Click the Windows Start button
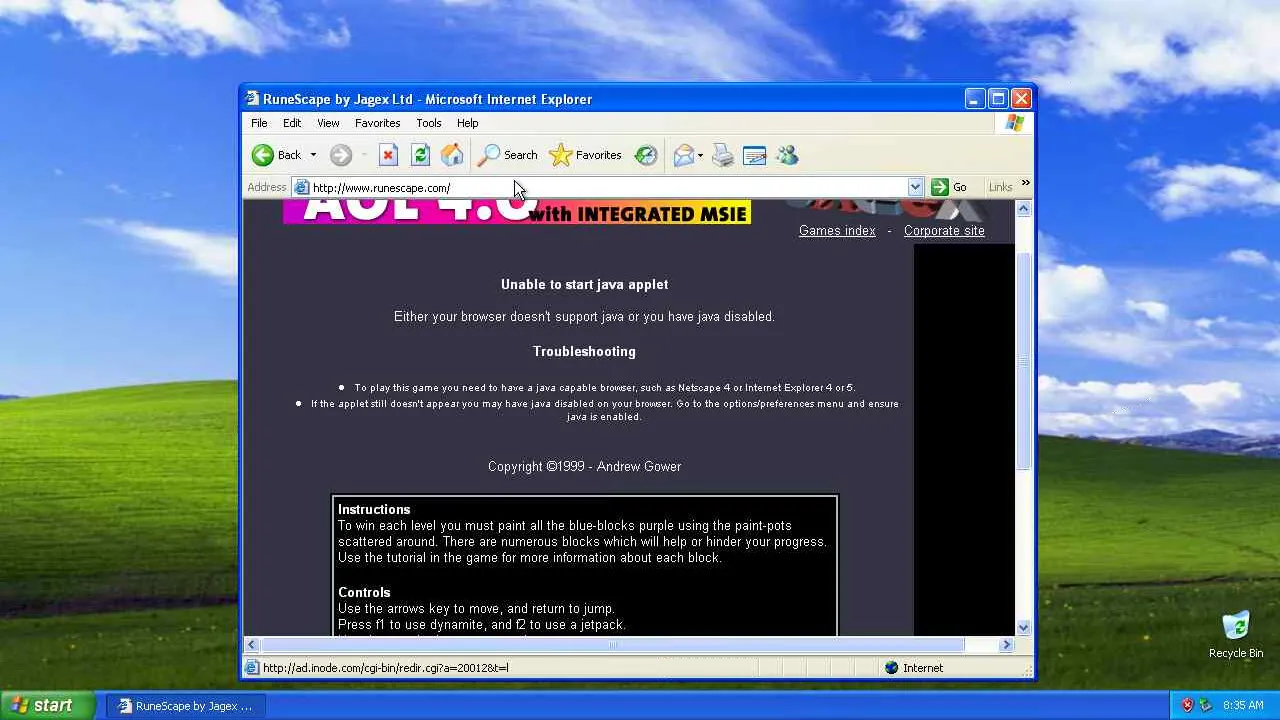The width and height of the screenshot is (1280, 720). [x=47, y=705]
